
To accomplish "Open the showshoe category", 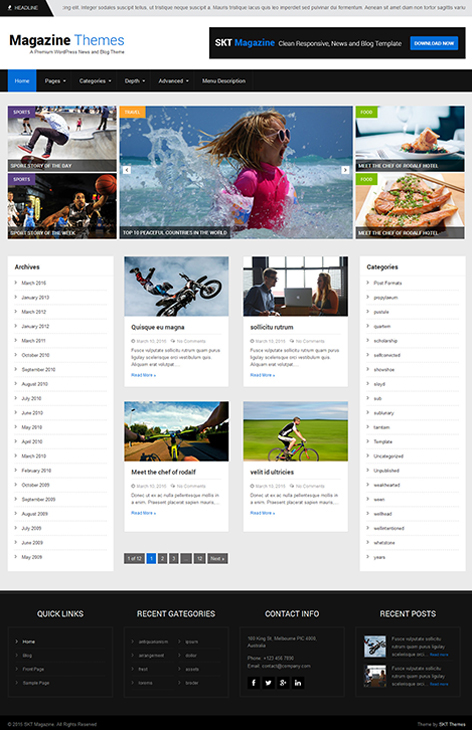I will pyautogui.click(x=384, y=370).
